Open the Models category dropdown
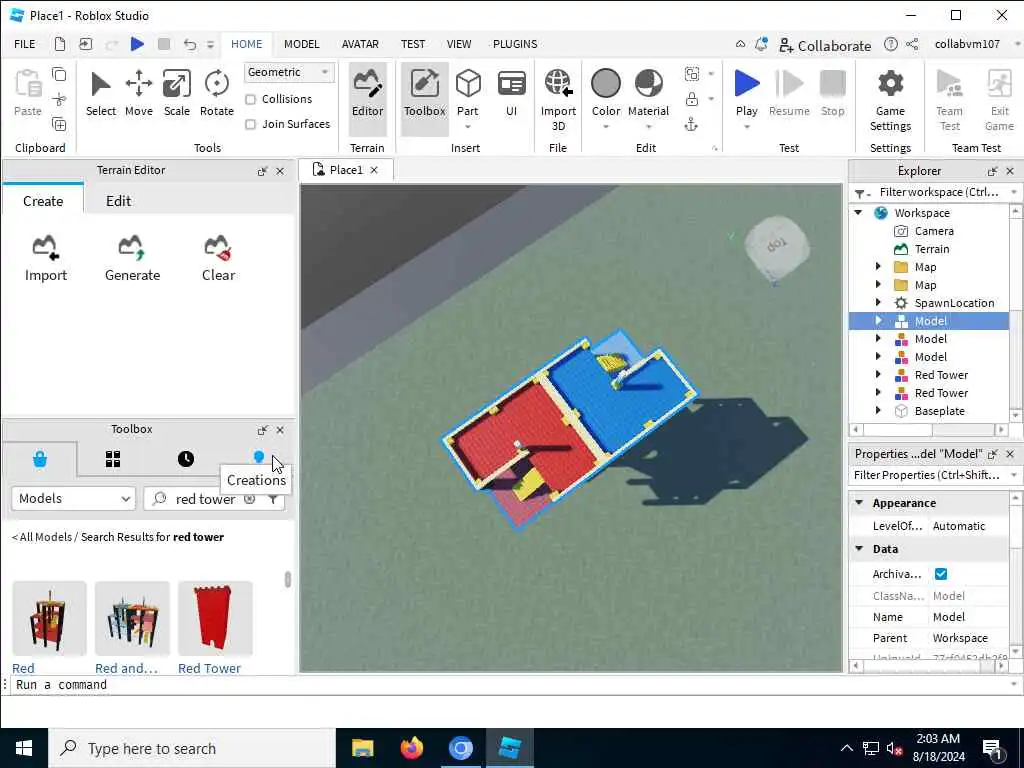The width and height of the screenshot is (1024, 768). pyautogui.click(x=73, y=498)
